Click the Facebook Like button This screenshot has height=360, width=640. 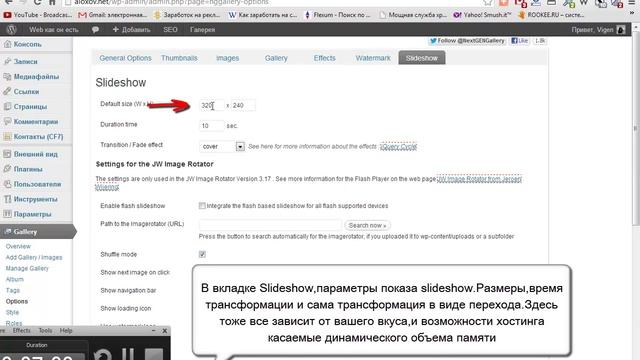pos(520,41)
